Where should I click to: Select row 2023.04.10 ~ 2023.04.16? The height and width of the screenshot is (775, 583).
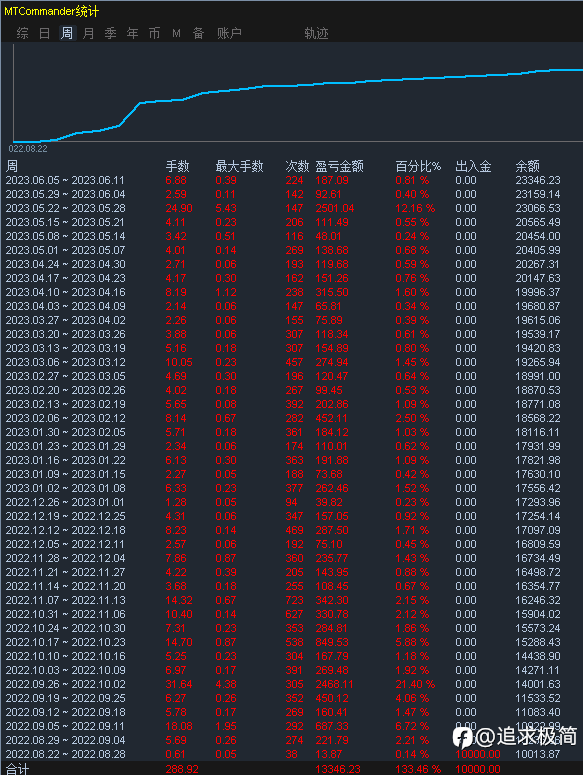tap(292, 292)
